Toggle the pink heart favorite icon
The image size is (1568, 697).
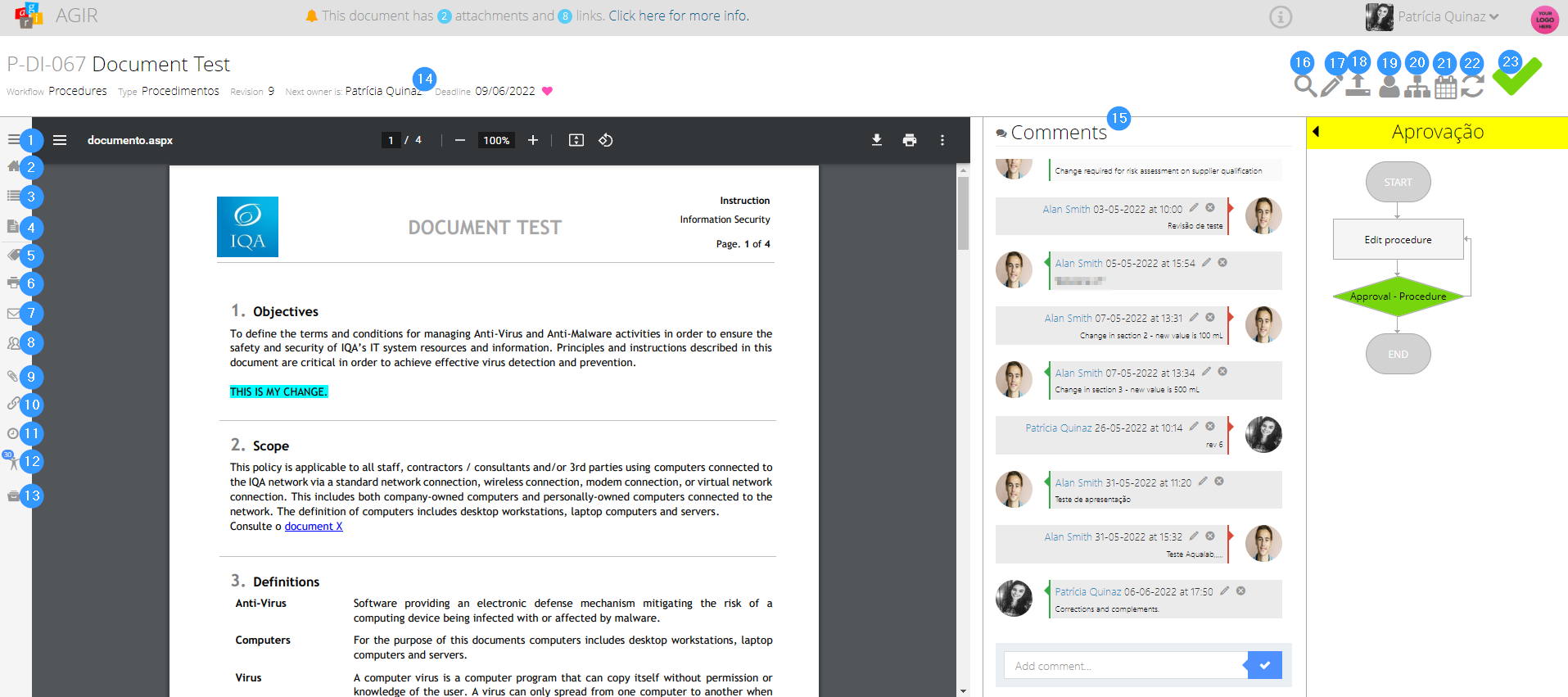[x=547, y=91]
